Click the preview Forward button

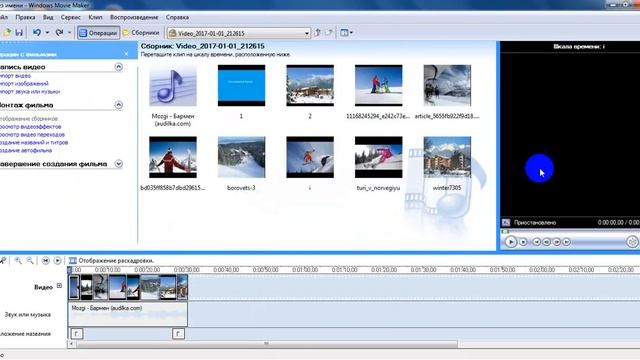pos(567,242)
